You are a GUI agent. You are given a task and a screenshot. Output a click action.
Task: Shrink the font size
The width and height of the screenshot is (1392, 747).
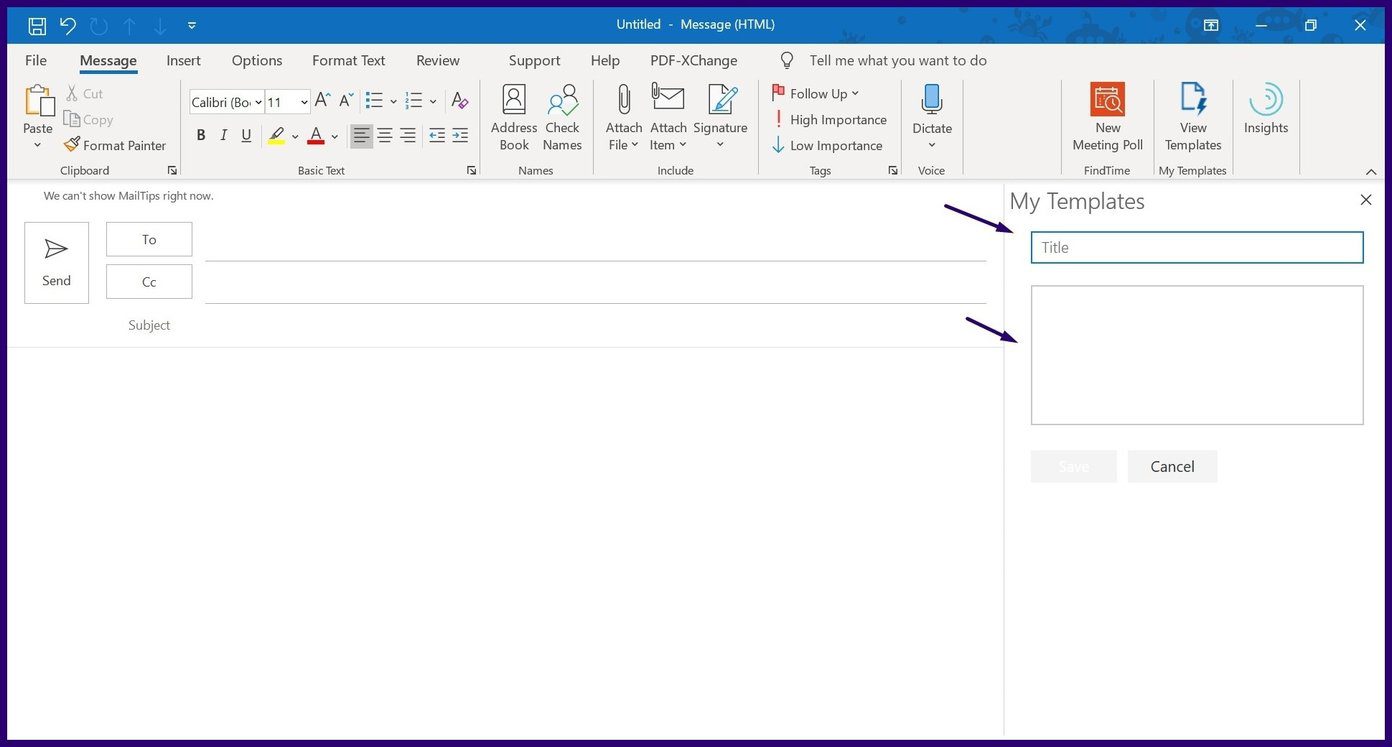click(346, 101)
